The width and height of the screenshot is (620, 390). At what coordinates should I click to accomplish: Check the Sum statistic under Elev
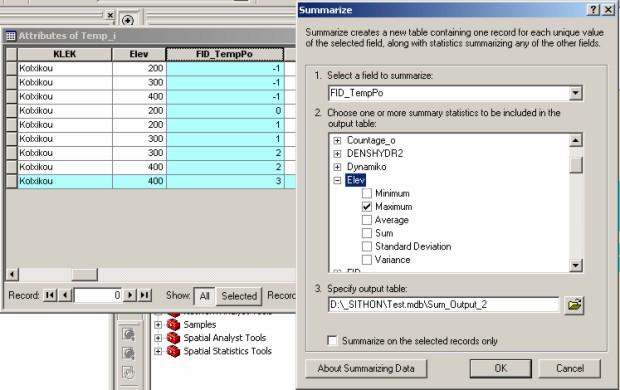click(367, 233)
